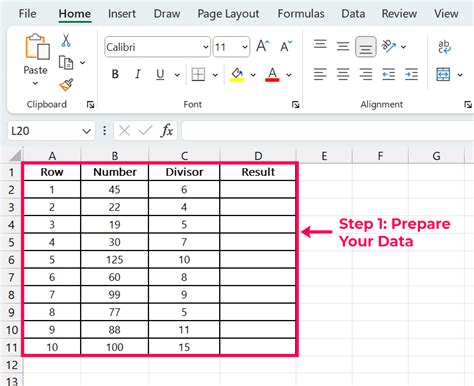Switch to the Insert tab

coord(122,14)
